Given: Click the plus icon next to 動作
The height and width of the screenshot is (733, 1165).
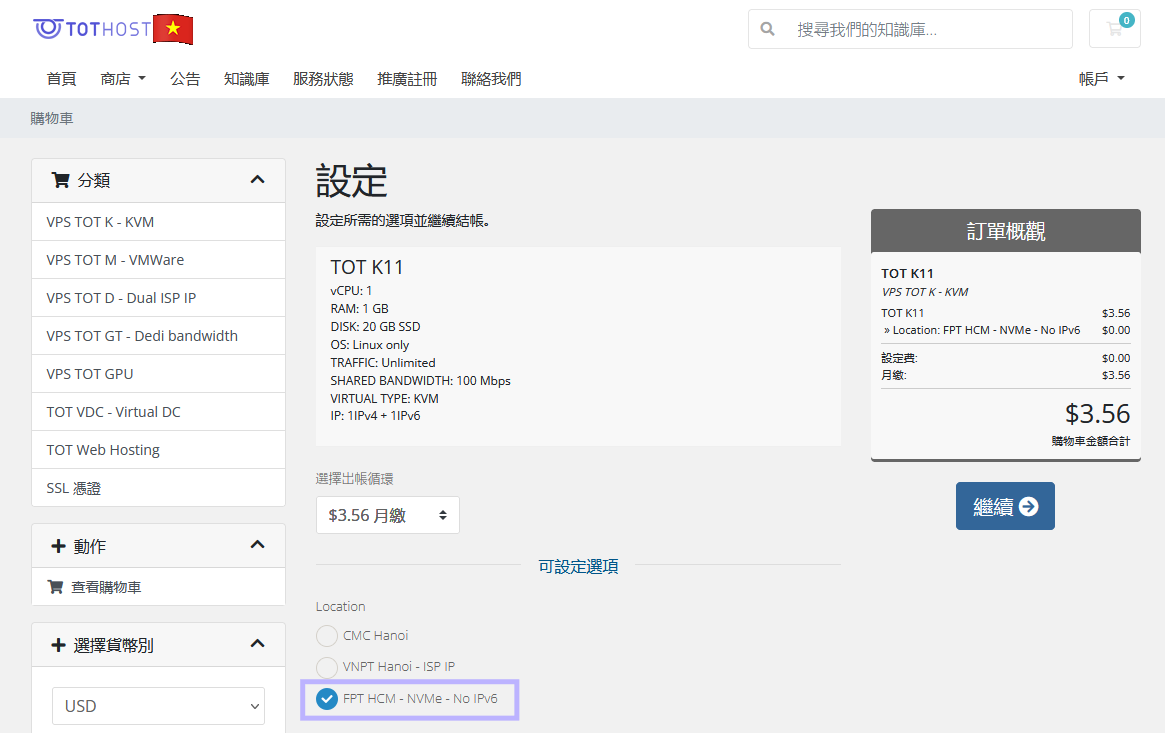Looking at the screenshot, I should (x=58, y=545).
